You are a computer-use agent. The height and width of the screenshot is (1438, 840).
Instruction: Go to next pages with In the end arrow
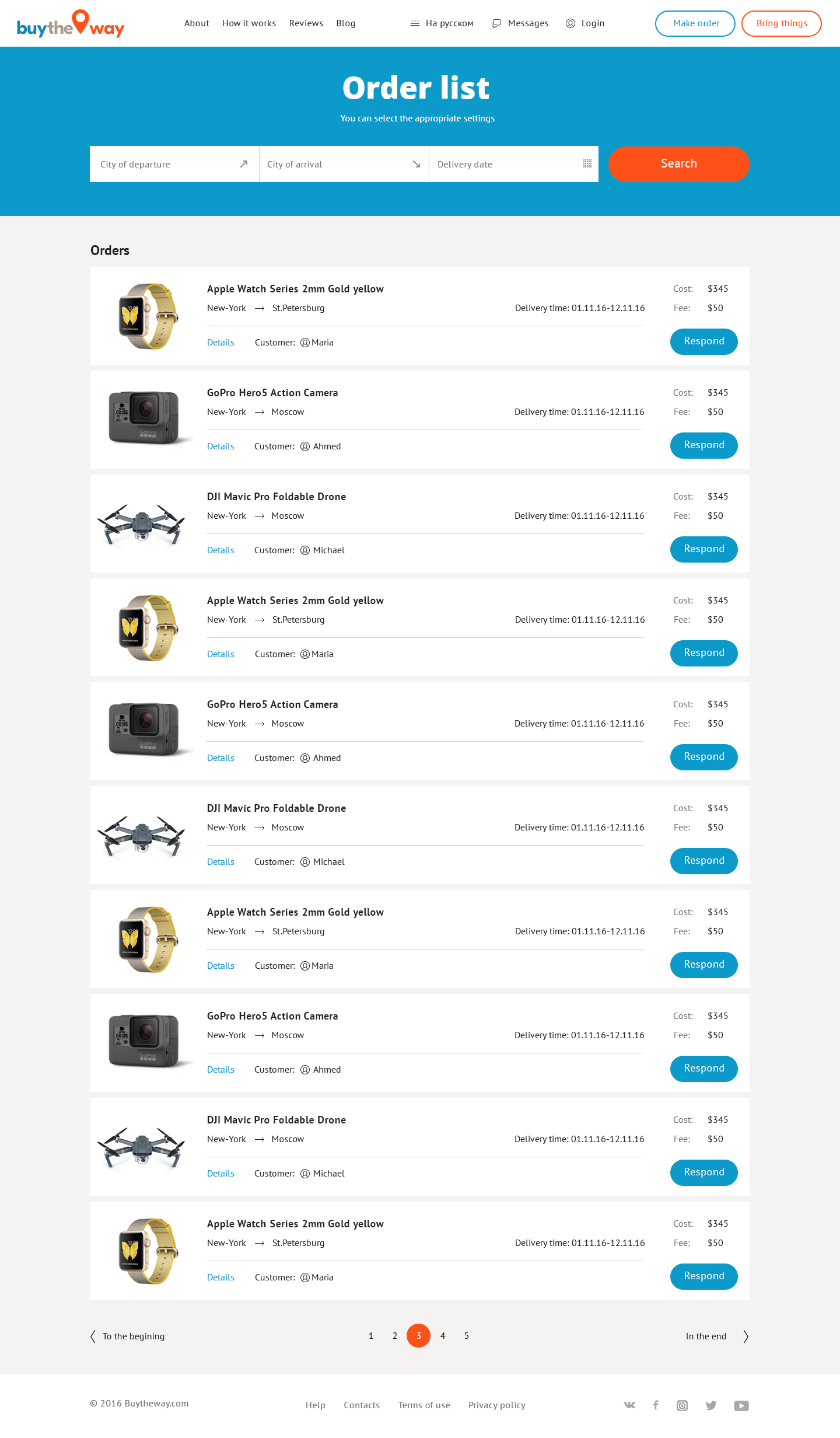coord(745,1336)
